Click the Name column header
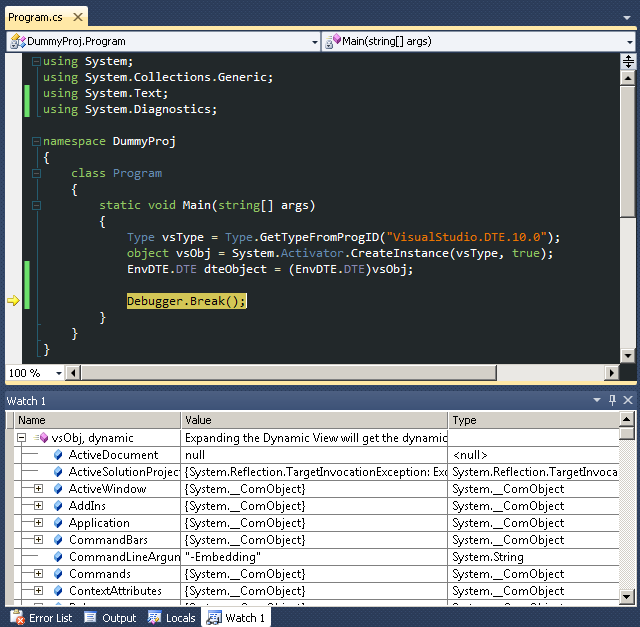 [x=97, y=420]
